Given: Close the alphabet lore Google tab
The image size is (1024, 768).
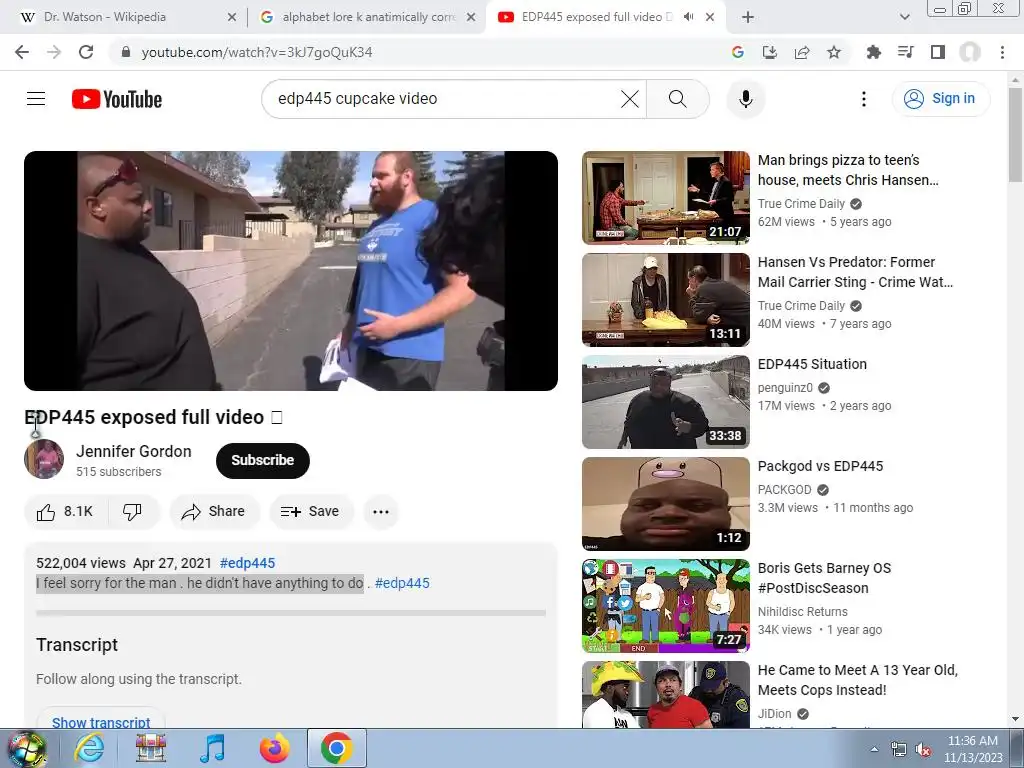Looking at the screenshot, I should point(471,17).
